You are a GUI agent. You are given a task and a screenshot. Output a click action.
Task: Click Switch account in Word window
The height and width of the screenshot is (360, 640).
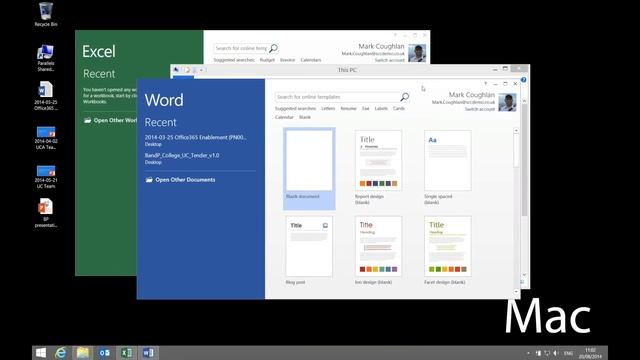tap(480, 109)
